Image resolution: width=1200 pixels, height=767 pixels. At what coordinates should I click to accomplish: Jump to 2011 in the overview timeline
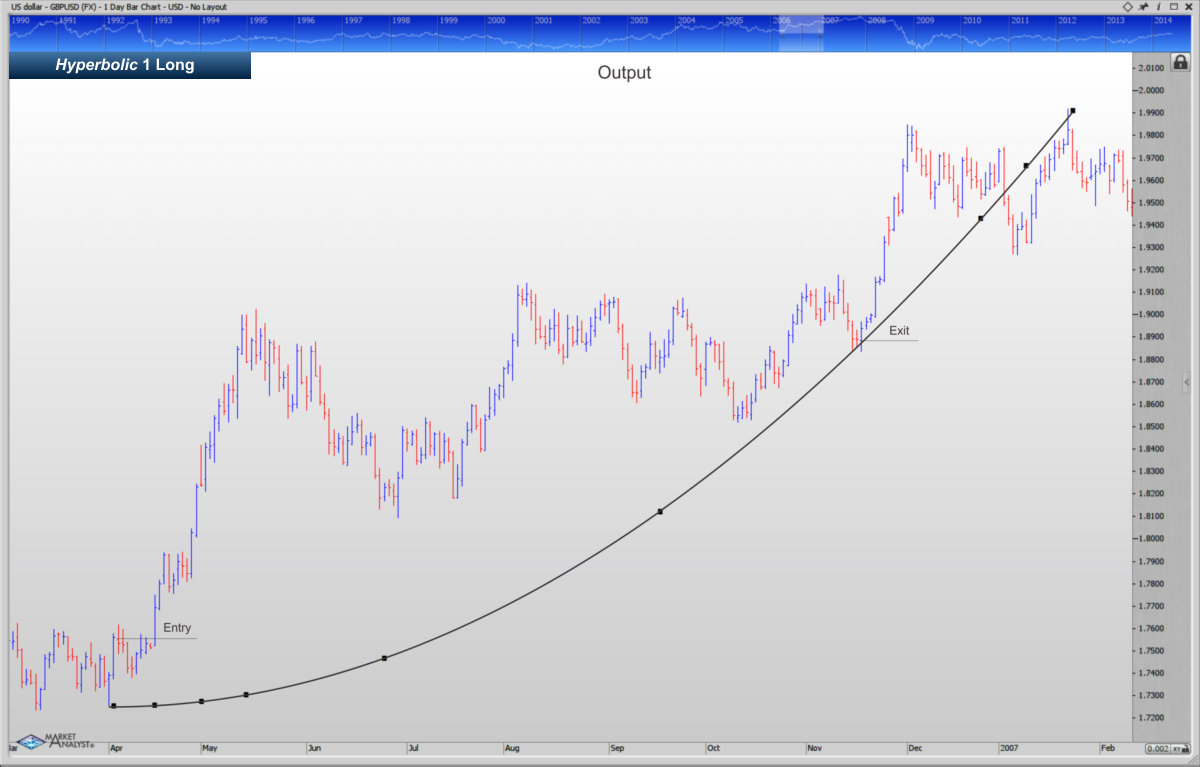[x=1019, y=20]
